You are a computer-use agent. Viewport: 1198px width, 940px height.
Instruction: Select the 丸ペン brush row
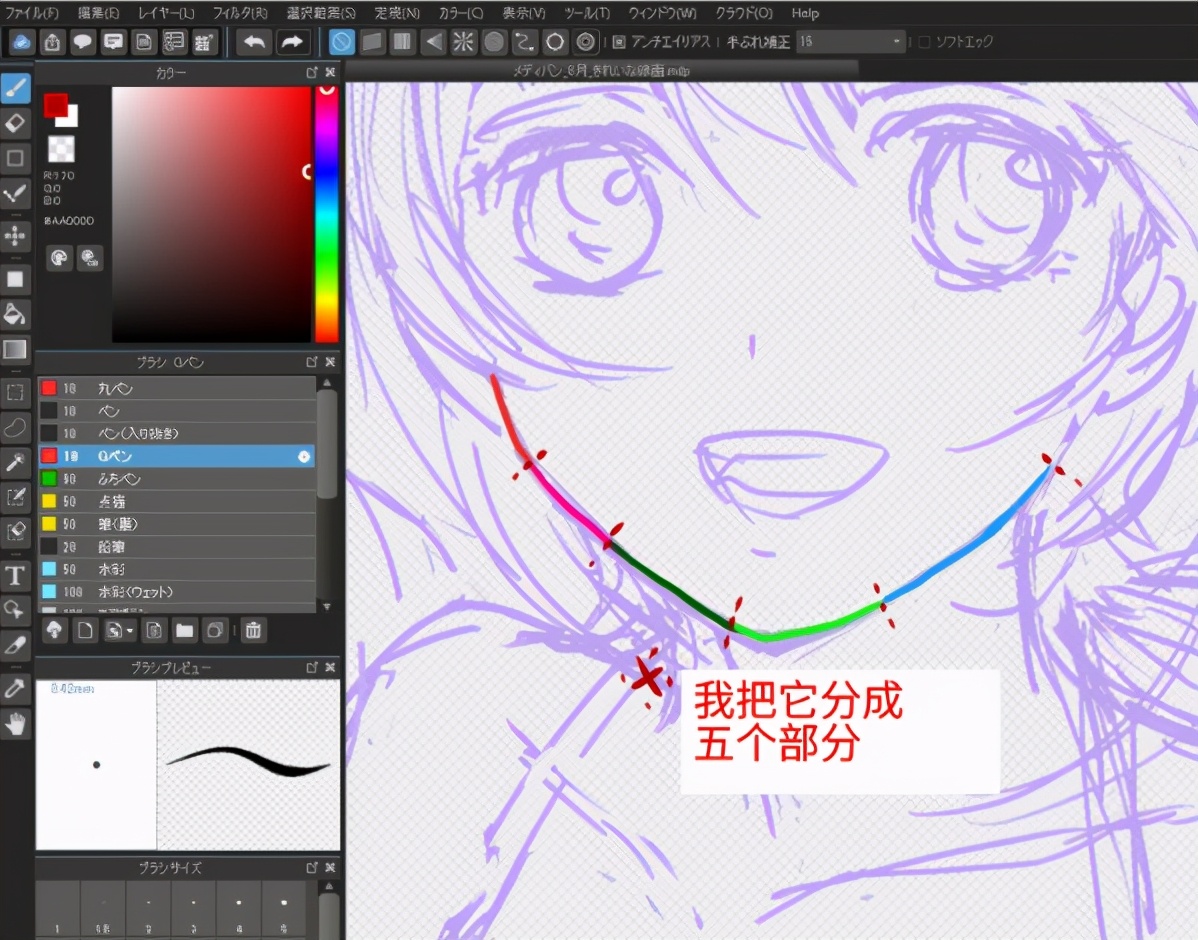(x=176, y=388)
